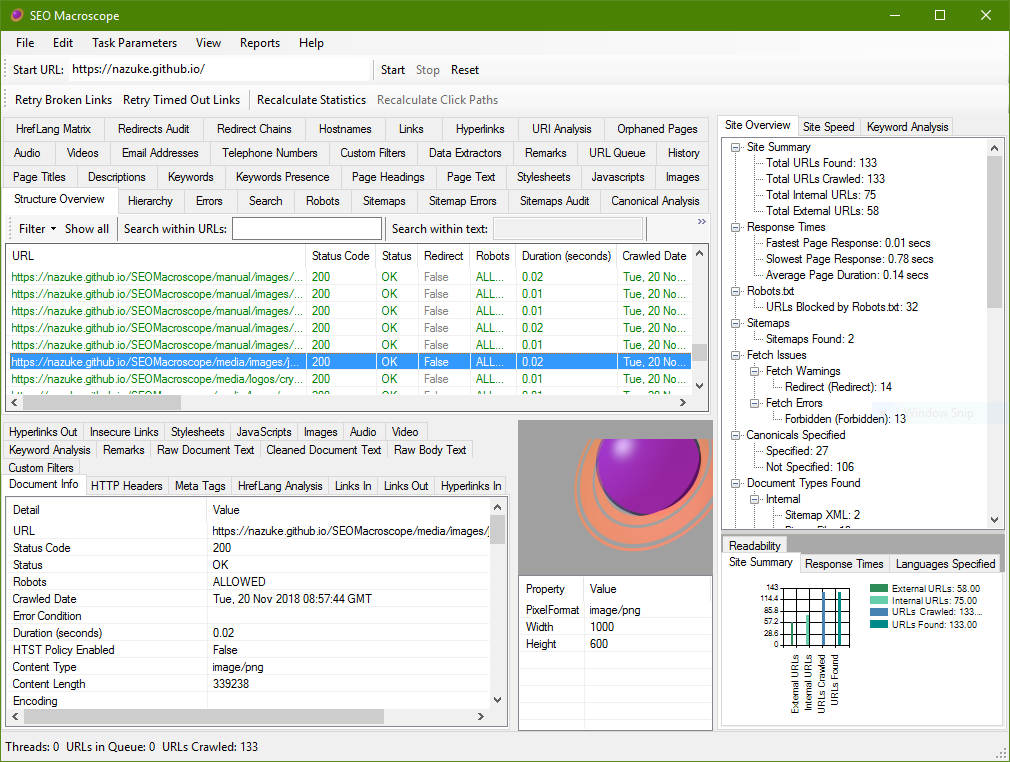Click Retry Timed Out Links

[181, 100]
